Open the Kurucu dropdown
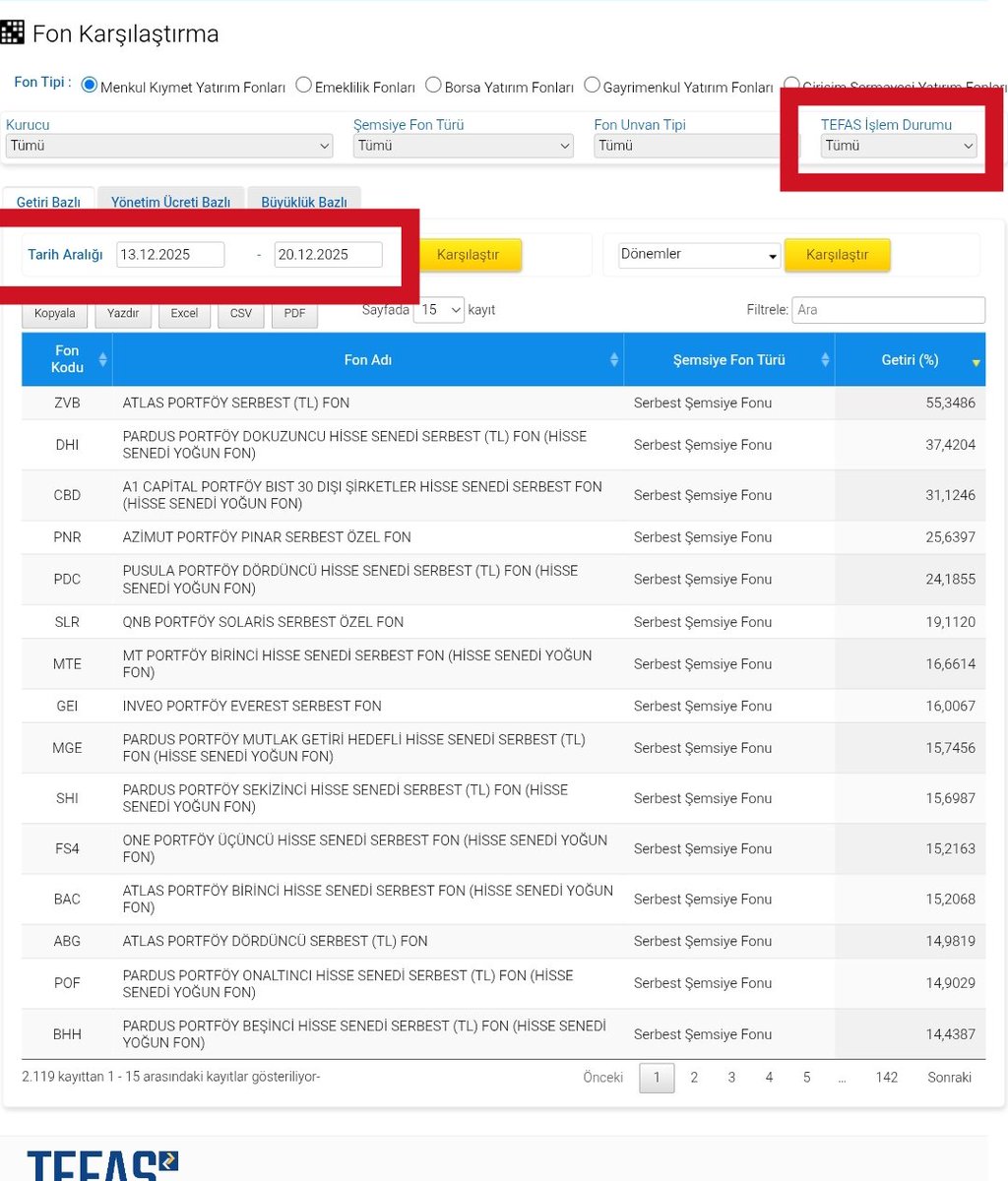Image resolution: width=1008 pixels, height=1181 pixels. [169, 146]
